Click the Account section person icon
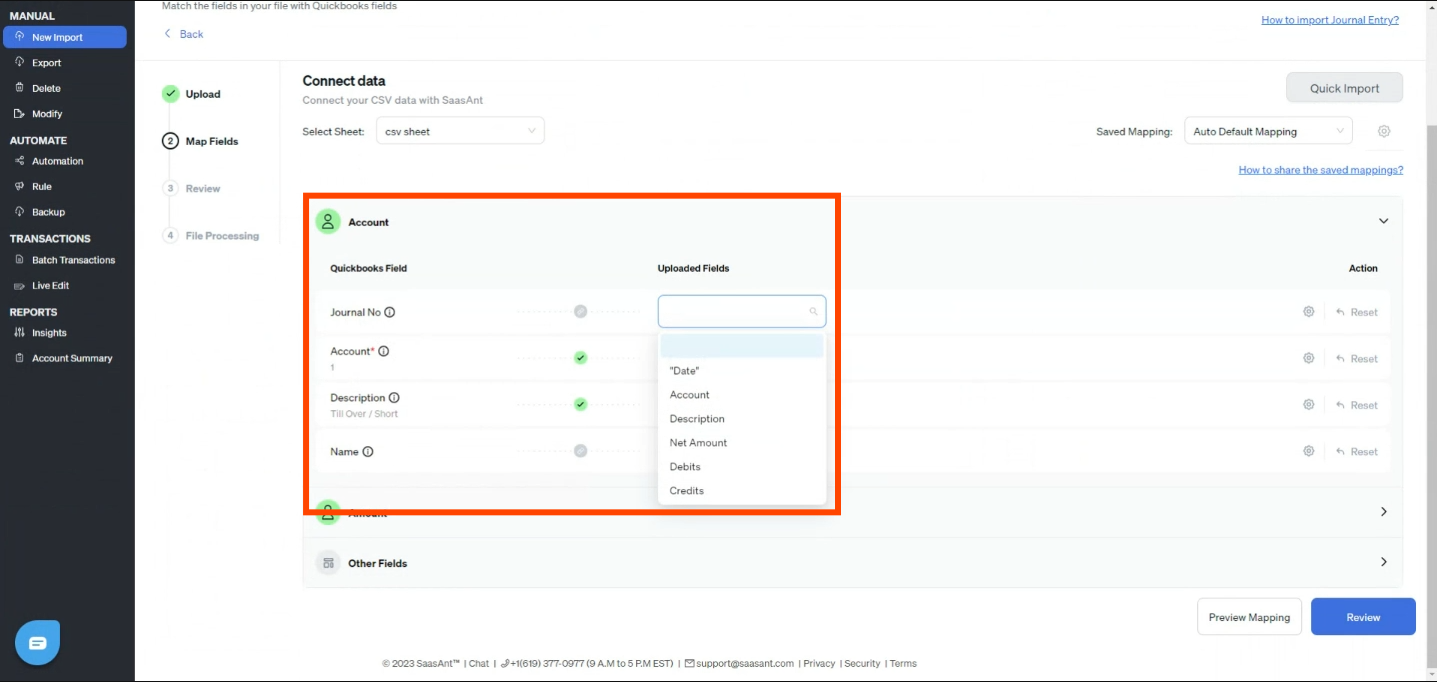The width and height of the screenshot is (1437, 682). pyautogui.click(x=328, y=222)
